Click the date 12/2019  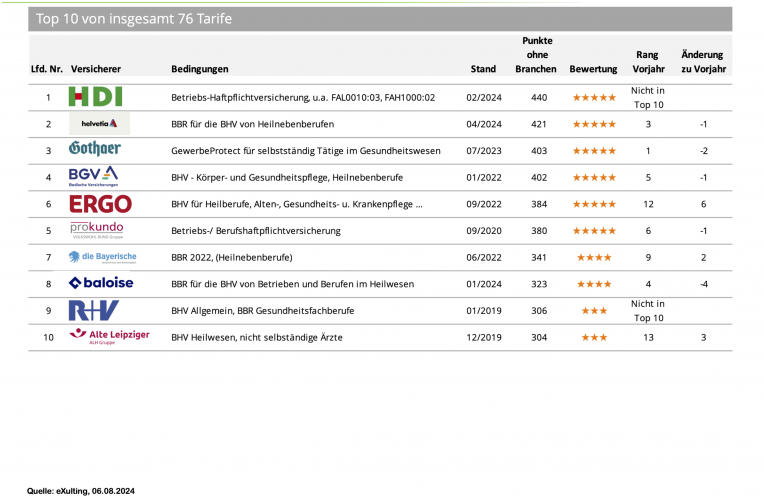(x=484, y=337)
